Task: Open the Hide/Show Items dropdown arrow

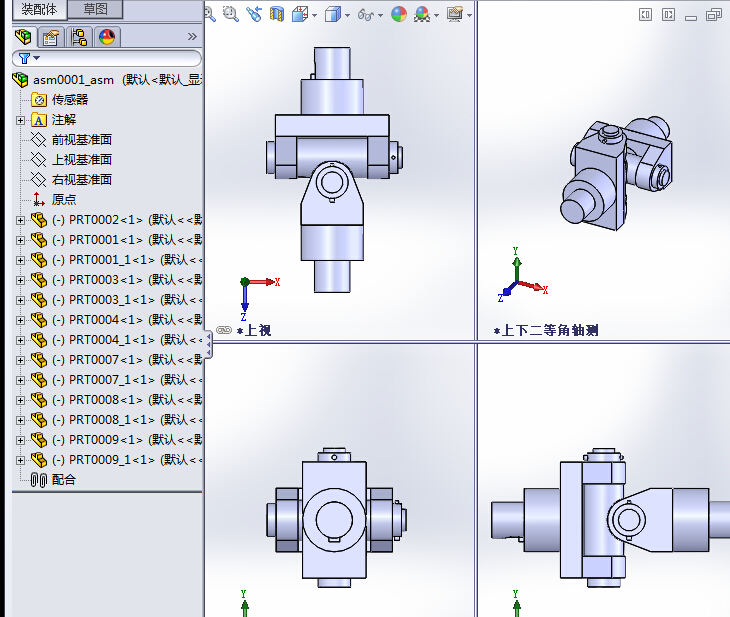Action: [380, 15]
